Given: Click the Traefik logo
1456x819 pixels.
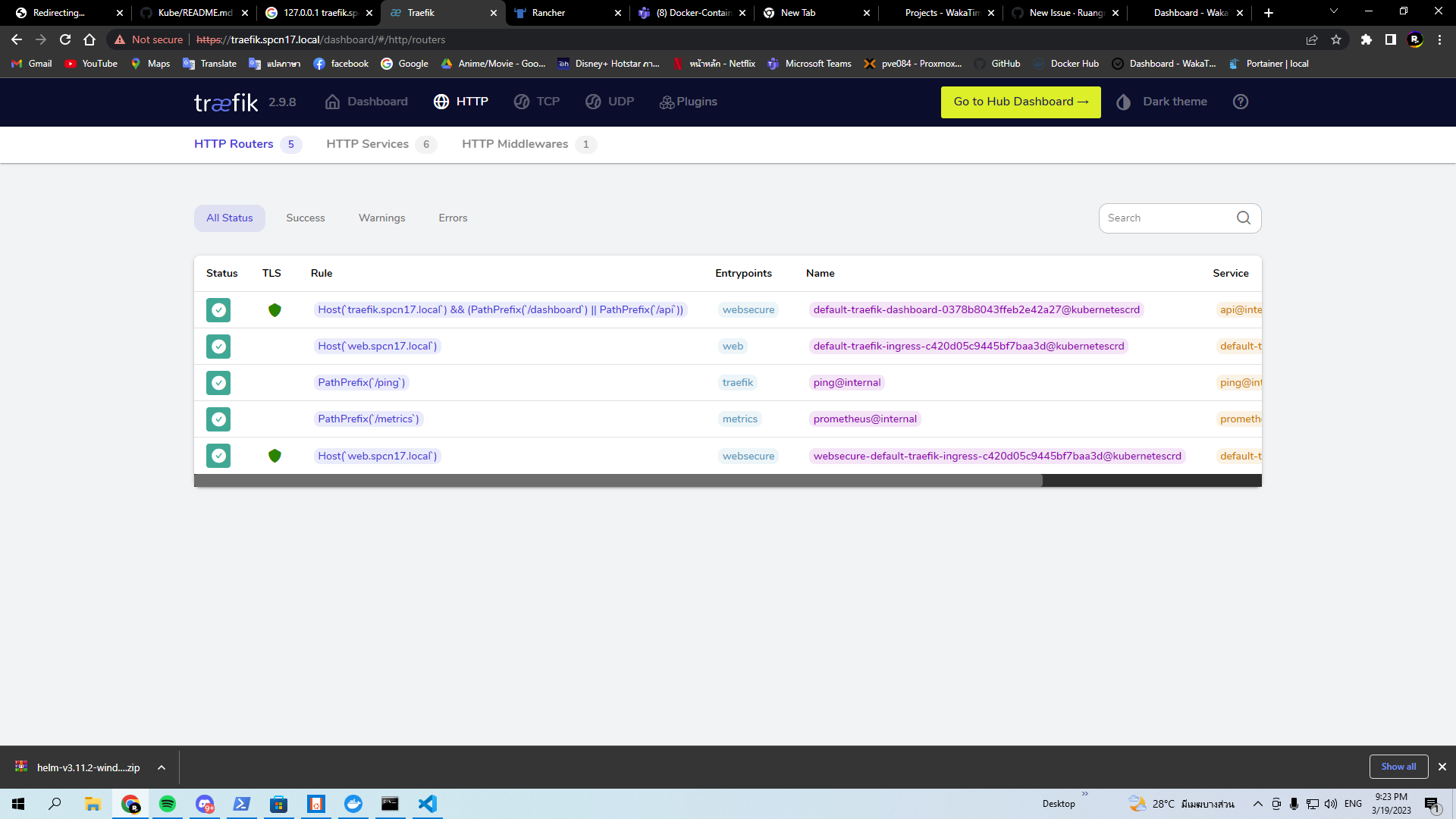Looking at the screenshot, I should click(x=226, y=102).
